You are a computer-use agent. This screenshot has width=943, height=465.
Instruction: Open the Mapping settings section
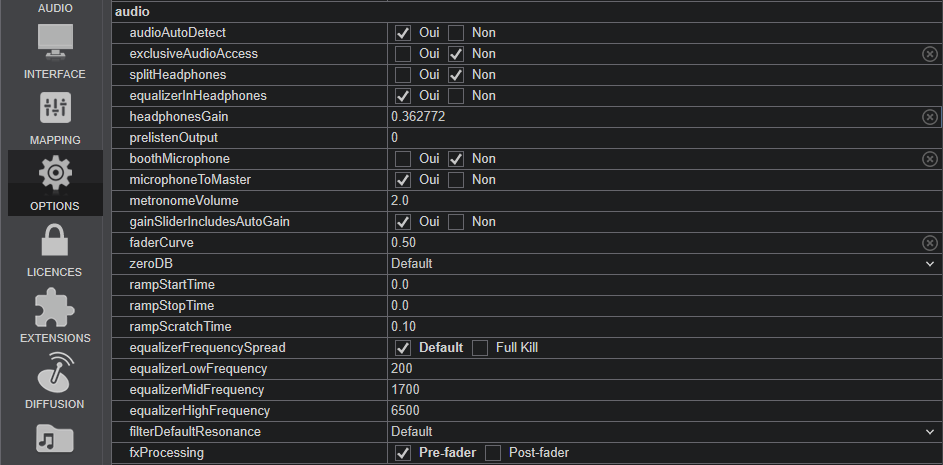pos(55,116)
